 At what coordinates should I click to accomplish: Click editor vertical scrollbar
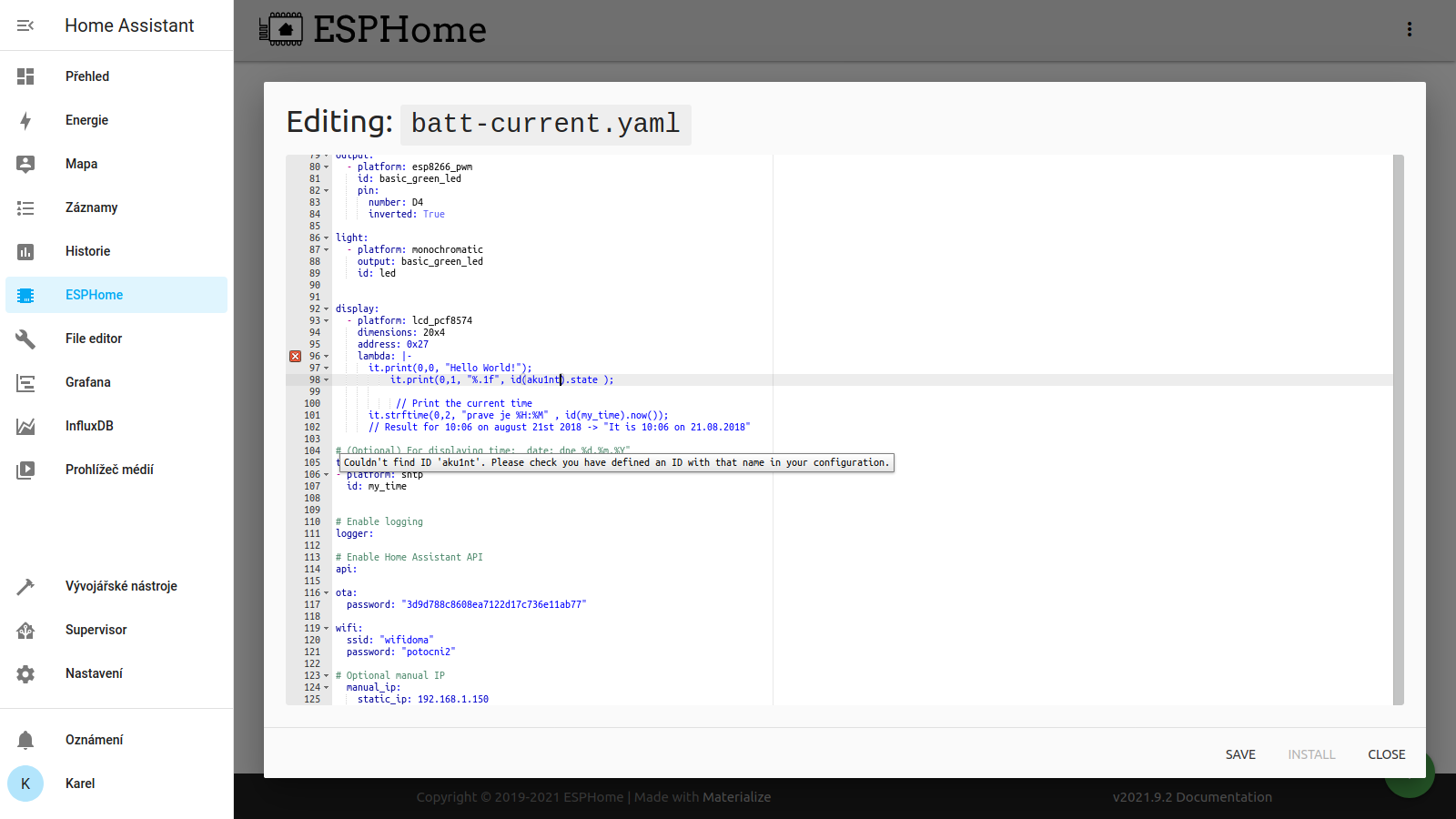(1399, 430)
